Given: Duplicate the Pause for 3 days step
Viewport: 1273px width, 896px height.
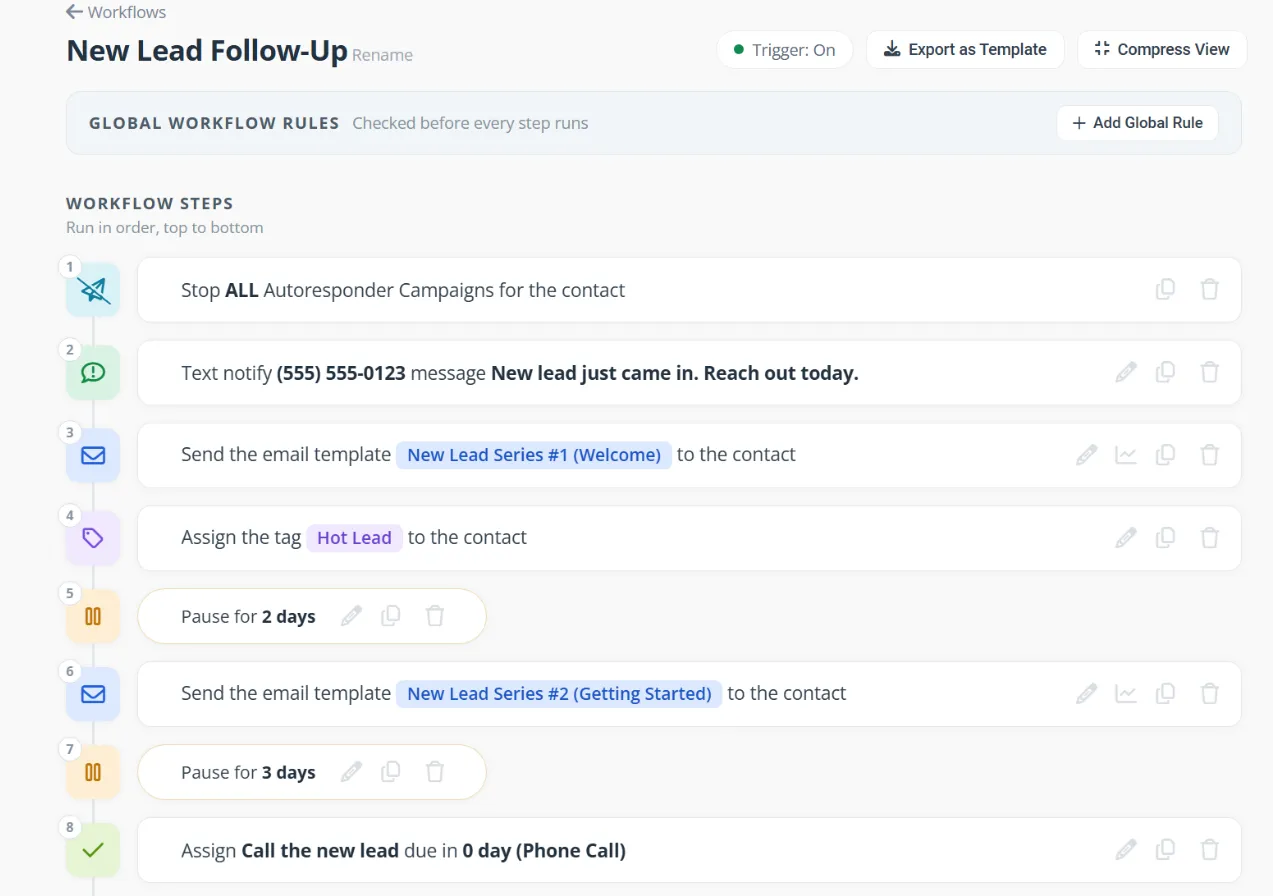Looking at the screenshot, I should (x=391, y=772).
